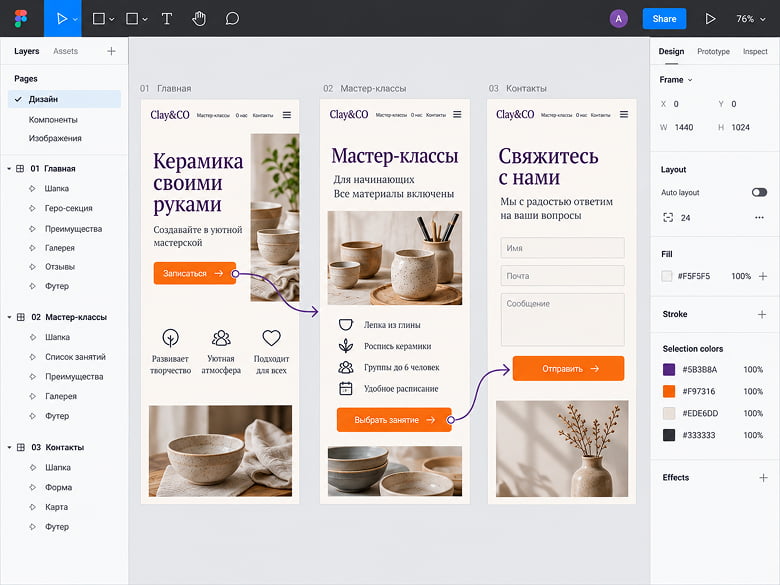Click the Записаться button on canvas
This screenshot has width=780, height=585.
195,274
